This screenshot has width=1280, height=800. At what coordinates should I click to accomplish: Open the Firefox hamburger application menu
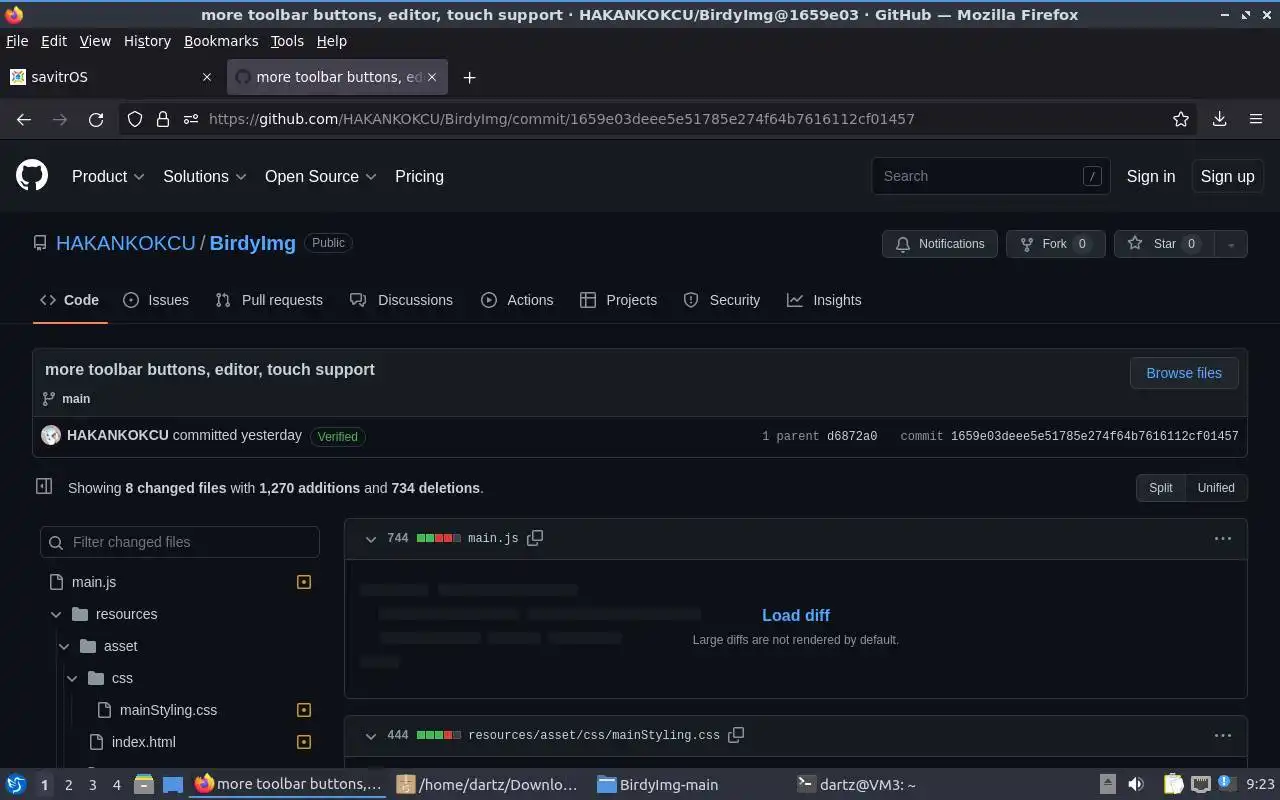tap(1256, 119)
